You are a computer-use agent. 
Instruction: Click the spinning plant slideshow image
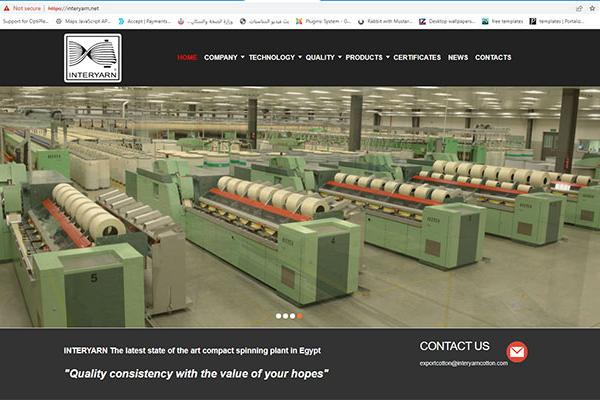click(300, 207)
